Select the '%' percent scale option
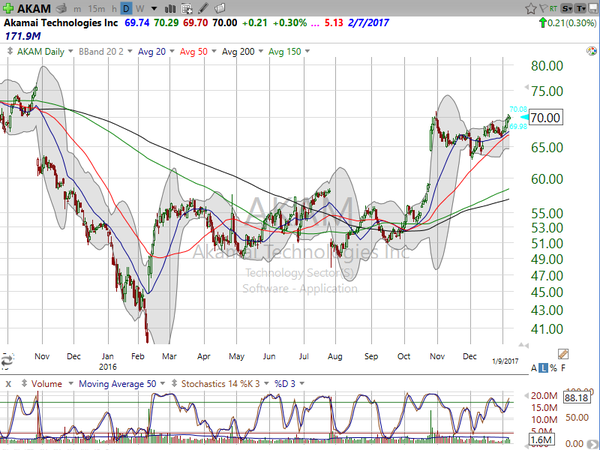The height and width of the screenshot is (450, 600). (553, 368)
